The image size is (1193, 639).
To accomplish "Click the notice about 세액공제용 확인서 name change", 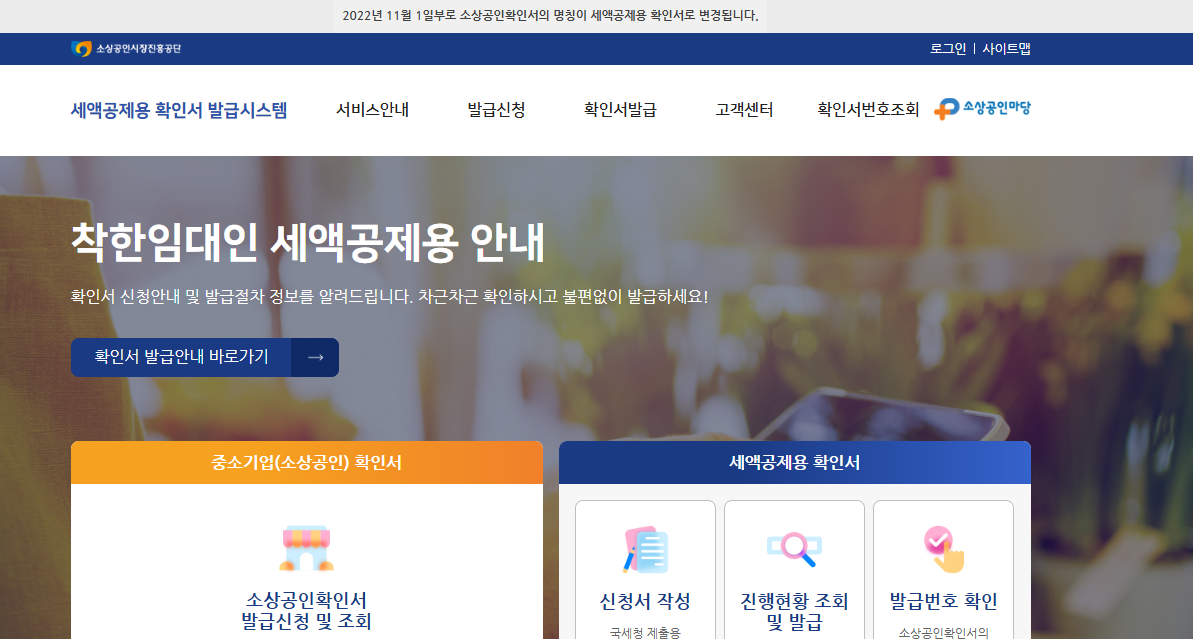I will tap(596, 16).
